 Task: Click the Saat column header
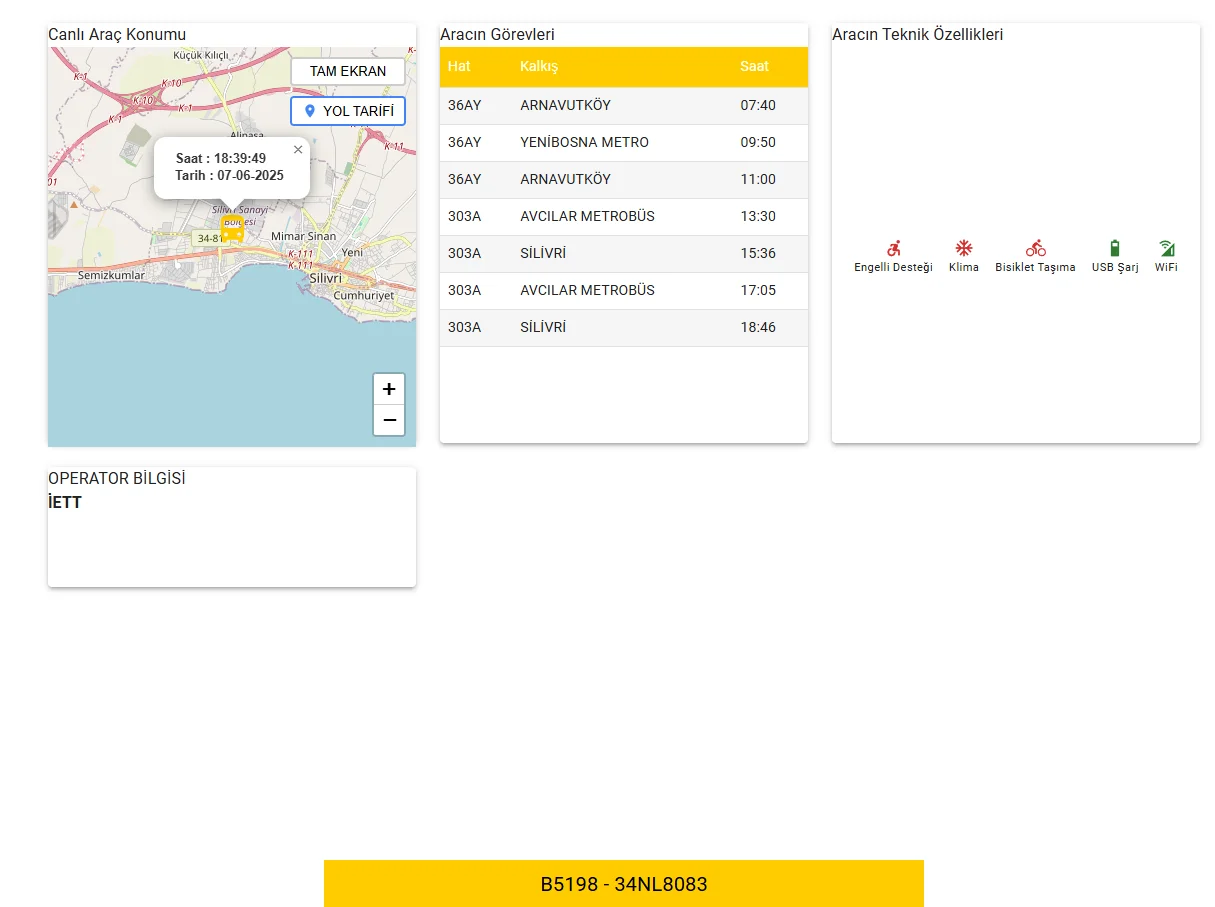click(755, 66)
